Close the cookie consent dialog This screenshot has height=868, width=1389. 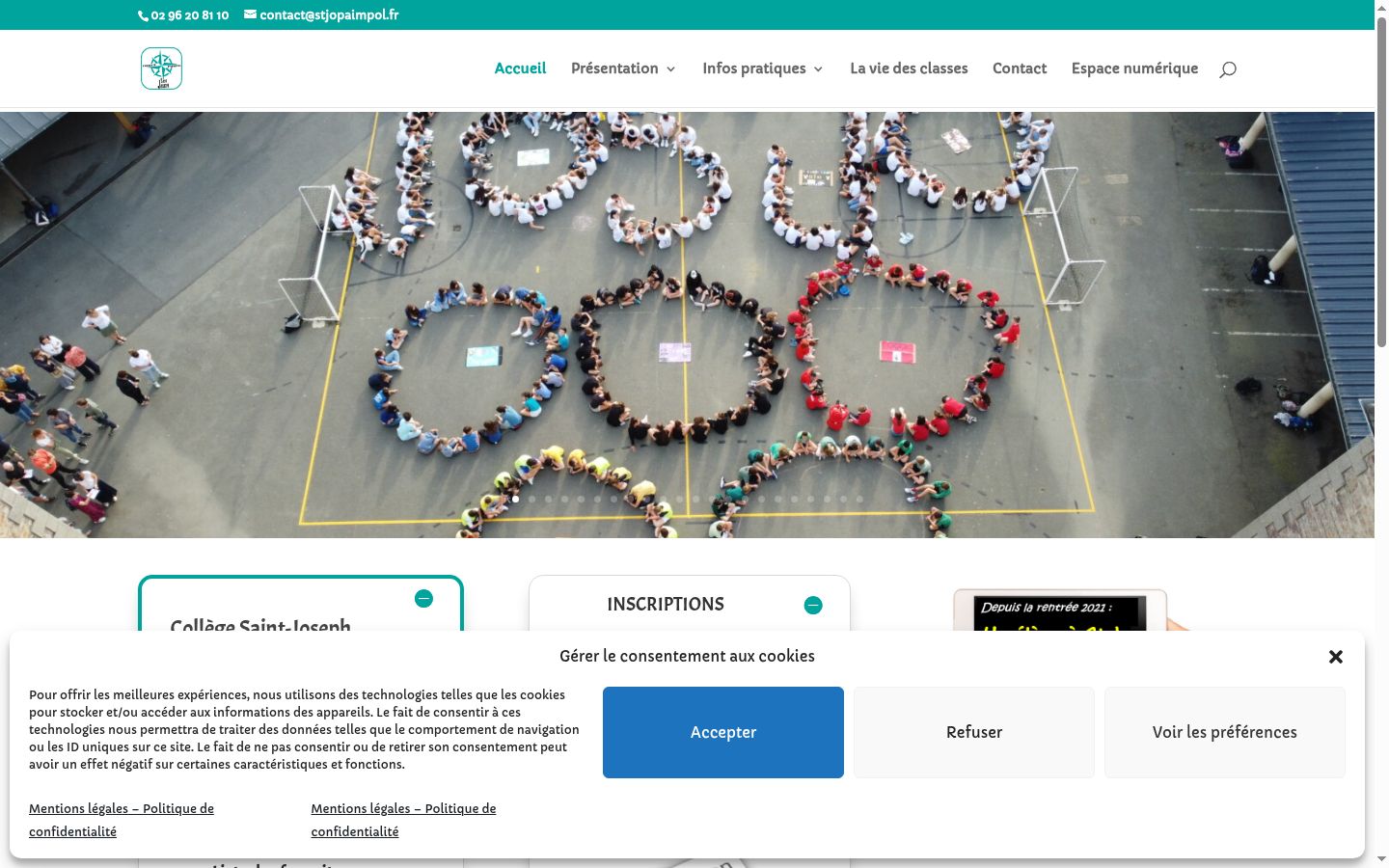pos(1336,657)
